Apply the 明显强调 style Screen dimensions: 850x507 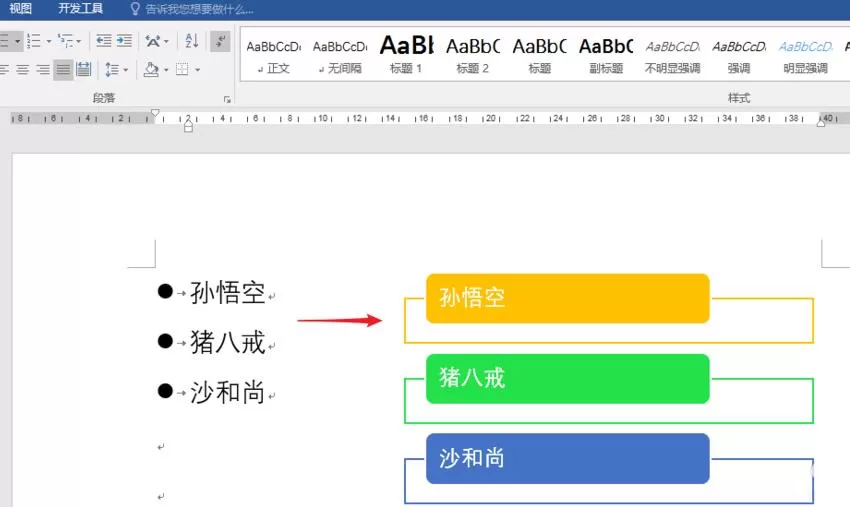point(806,56)
